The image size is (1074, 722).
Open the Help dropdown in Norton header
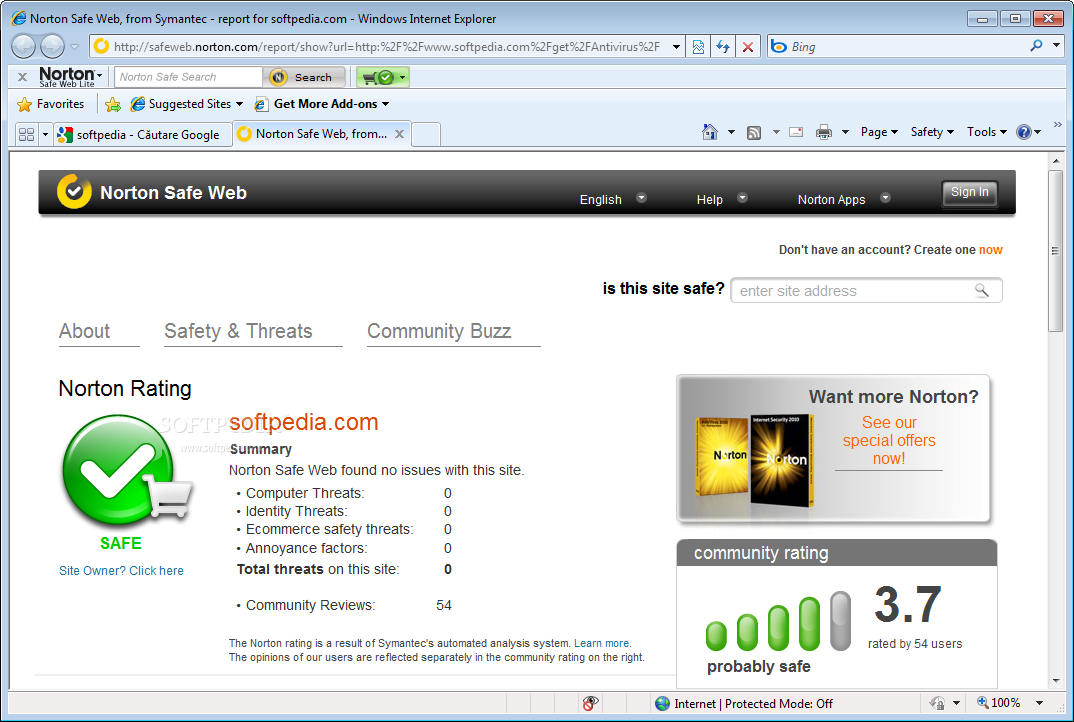[x=721, y=199]
